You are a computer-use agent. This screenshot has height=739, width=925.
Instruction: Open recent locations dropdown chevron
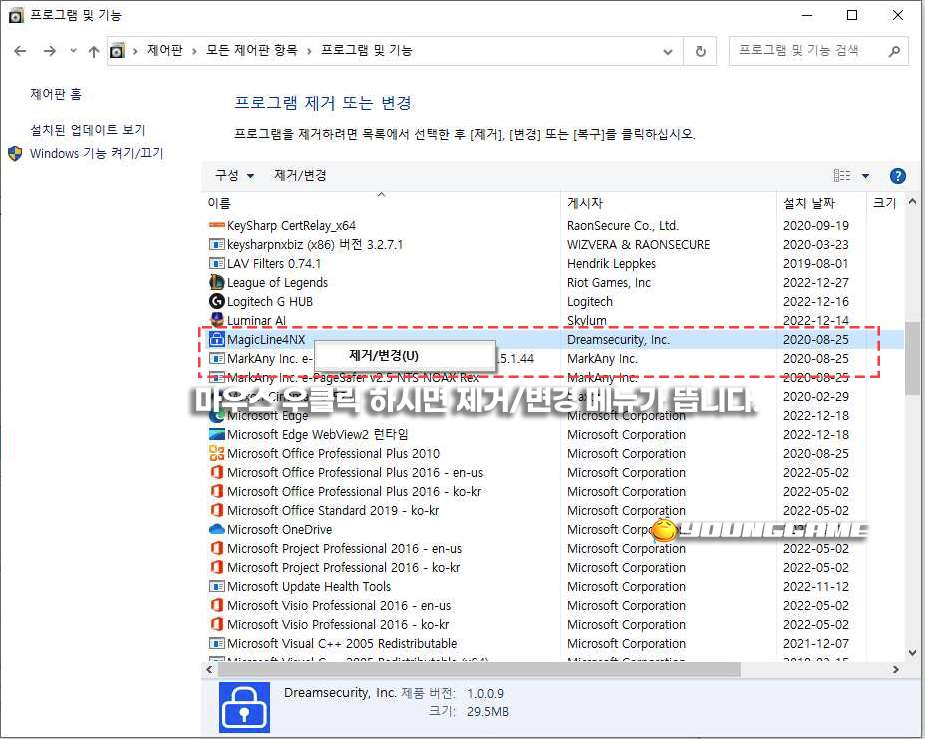[x=73, y=51]
